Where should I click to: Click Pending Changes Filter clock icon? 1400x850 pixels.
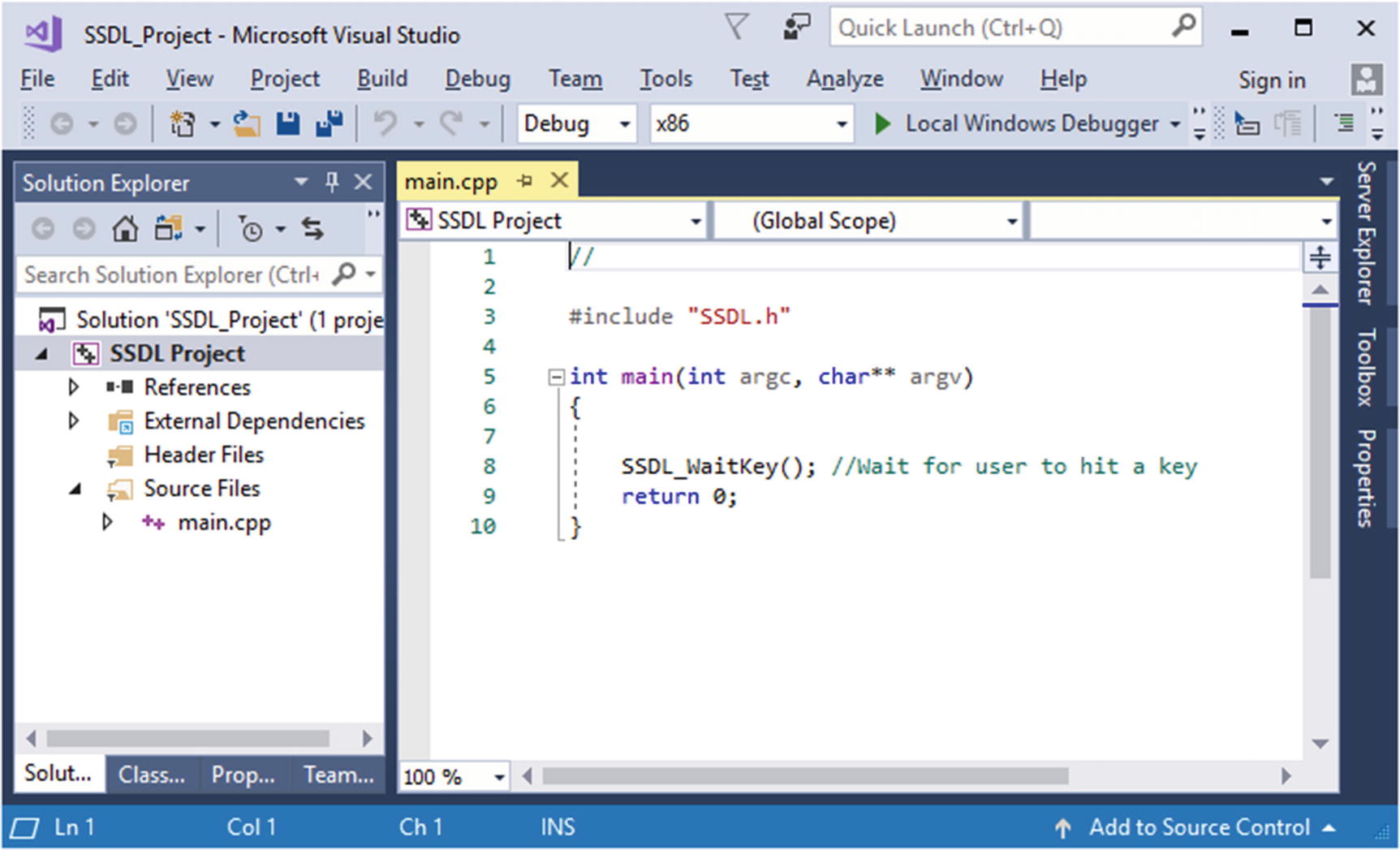250,230
